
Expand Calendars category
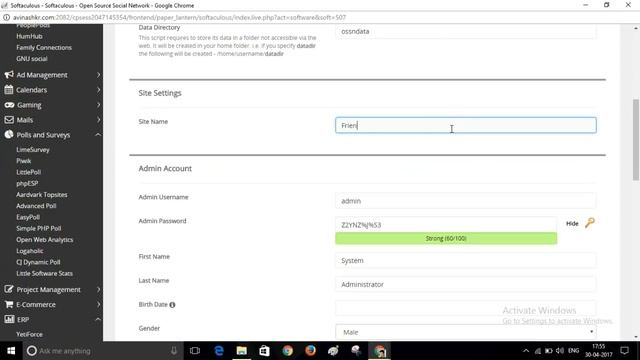[x=98, y=90]
